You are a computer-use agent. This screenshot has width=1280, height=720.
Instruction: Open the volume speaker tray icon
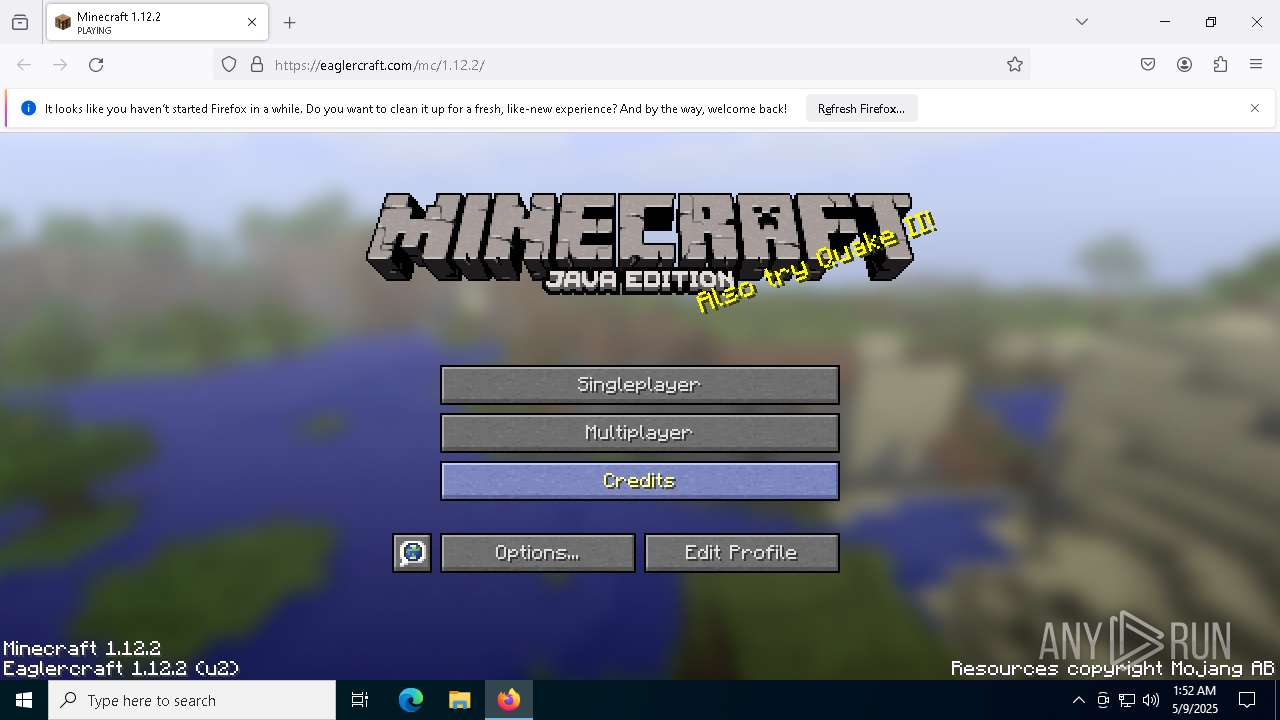click(x=1151, y=700)
